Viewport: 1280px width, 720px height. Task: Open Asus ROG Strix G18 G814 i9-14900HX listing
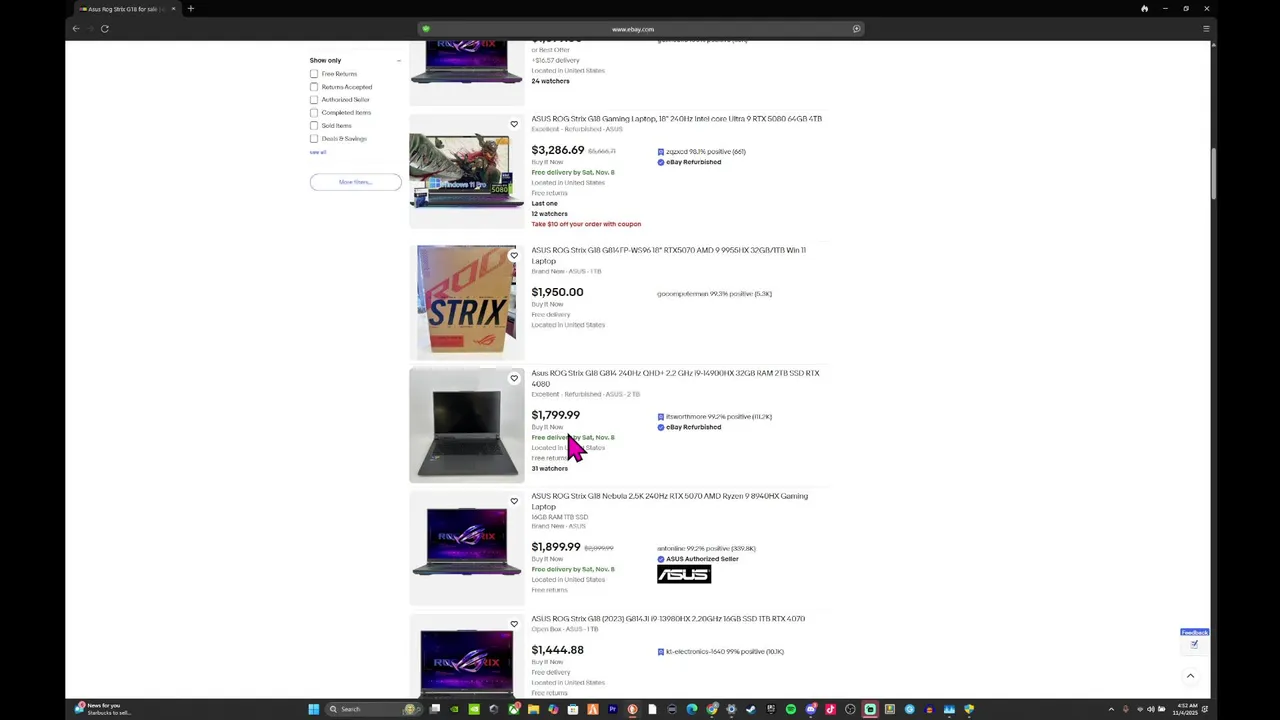[675, 378]
